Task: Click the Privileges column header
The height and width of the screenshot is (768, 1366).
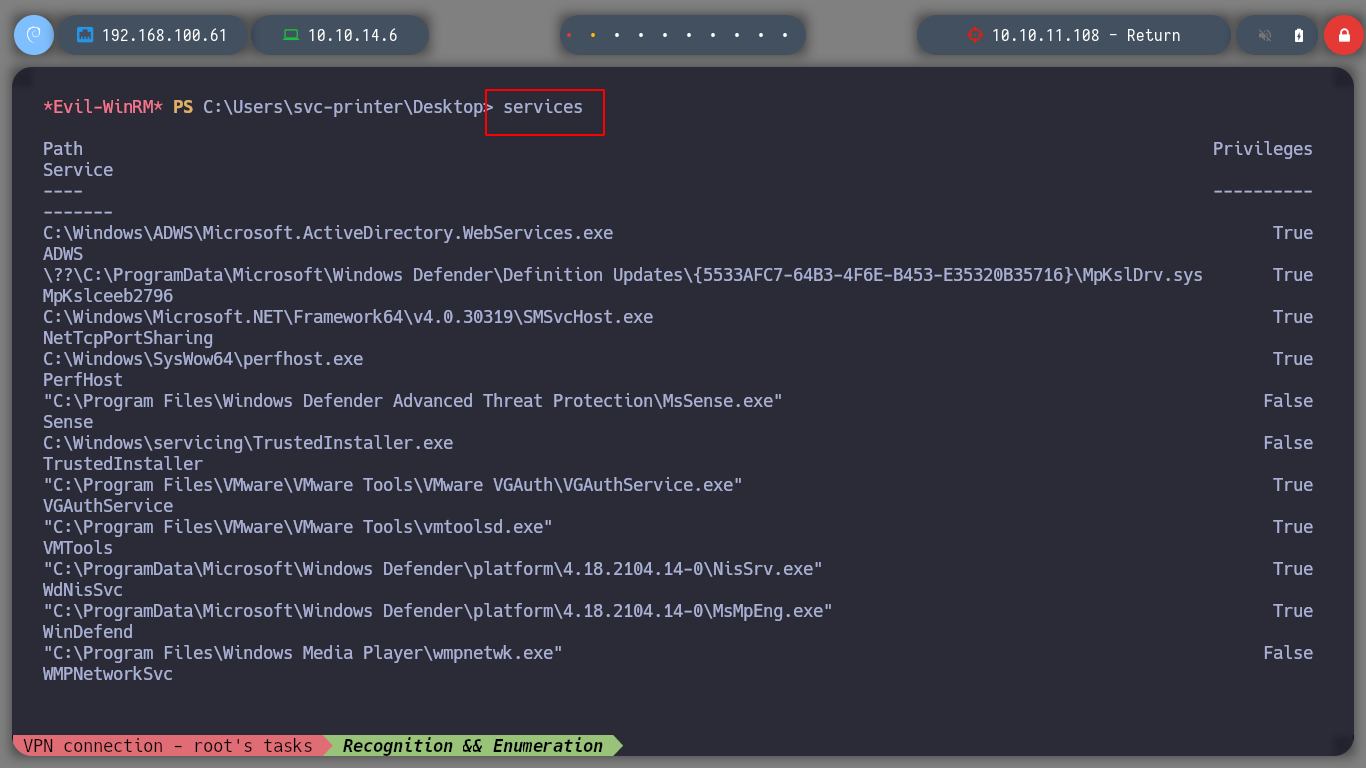Action: [x=1263, y=149]
